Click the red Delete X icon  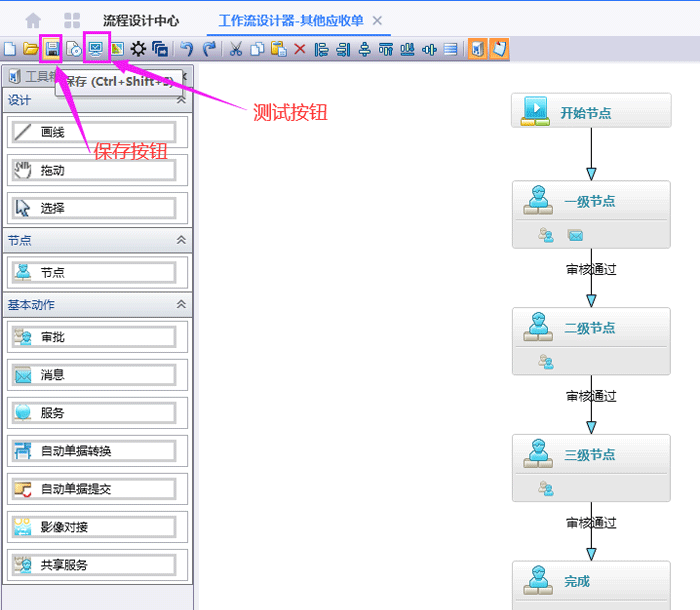point(300,48)
